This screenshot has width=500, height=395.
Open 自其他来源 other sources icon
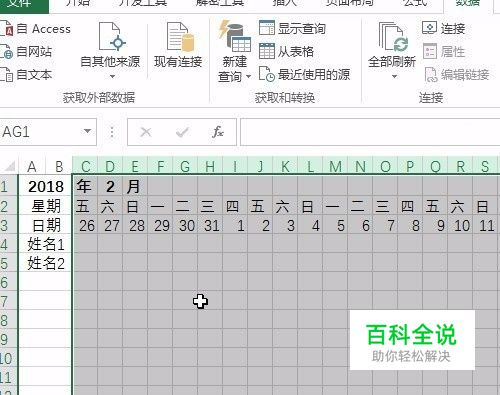click(112, 37)
